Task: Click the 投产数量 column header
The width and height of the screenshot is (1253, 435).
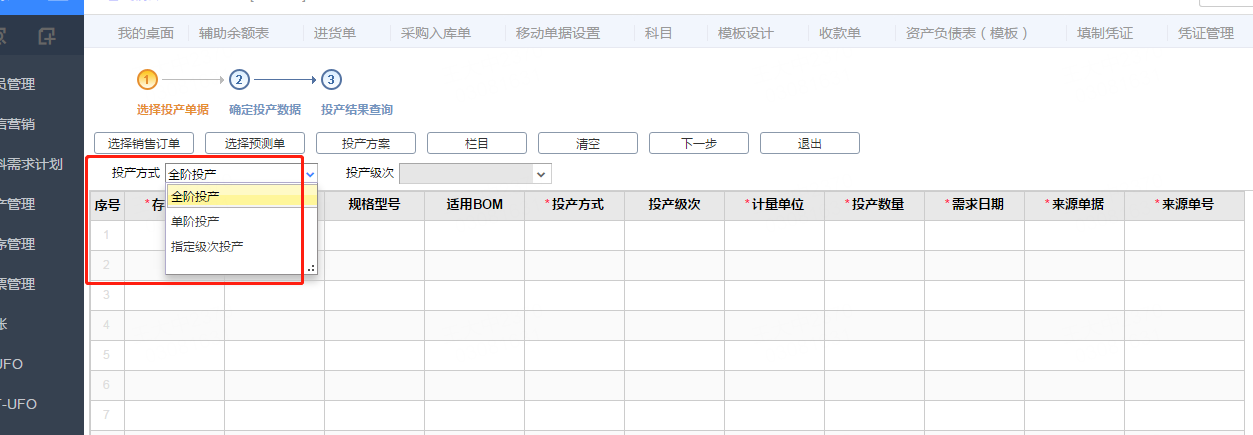Action: pyautogui.click(x=874, y=205)
